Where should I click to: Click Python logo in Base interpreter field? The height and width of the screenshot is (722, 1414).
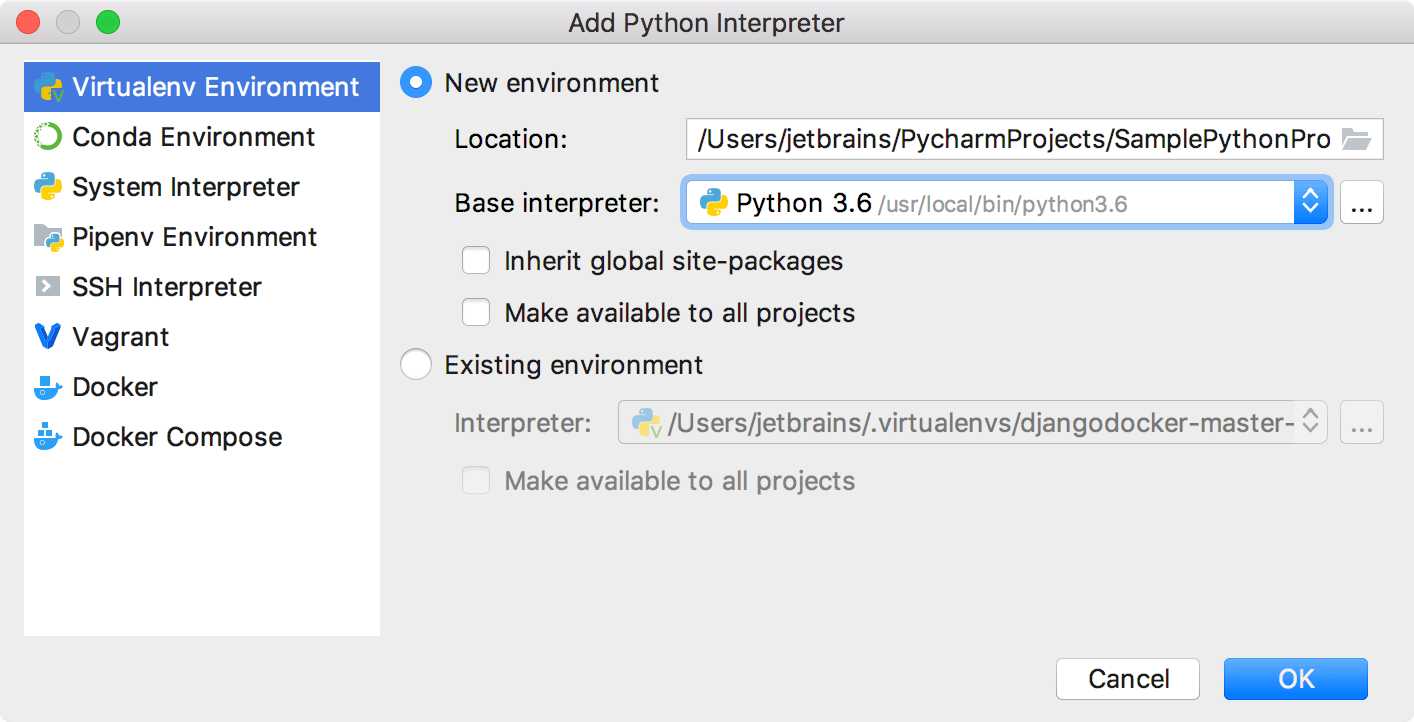[x=713, y=203]
